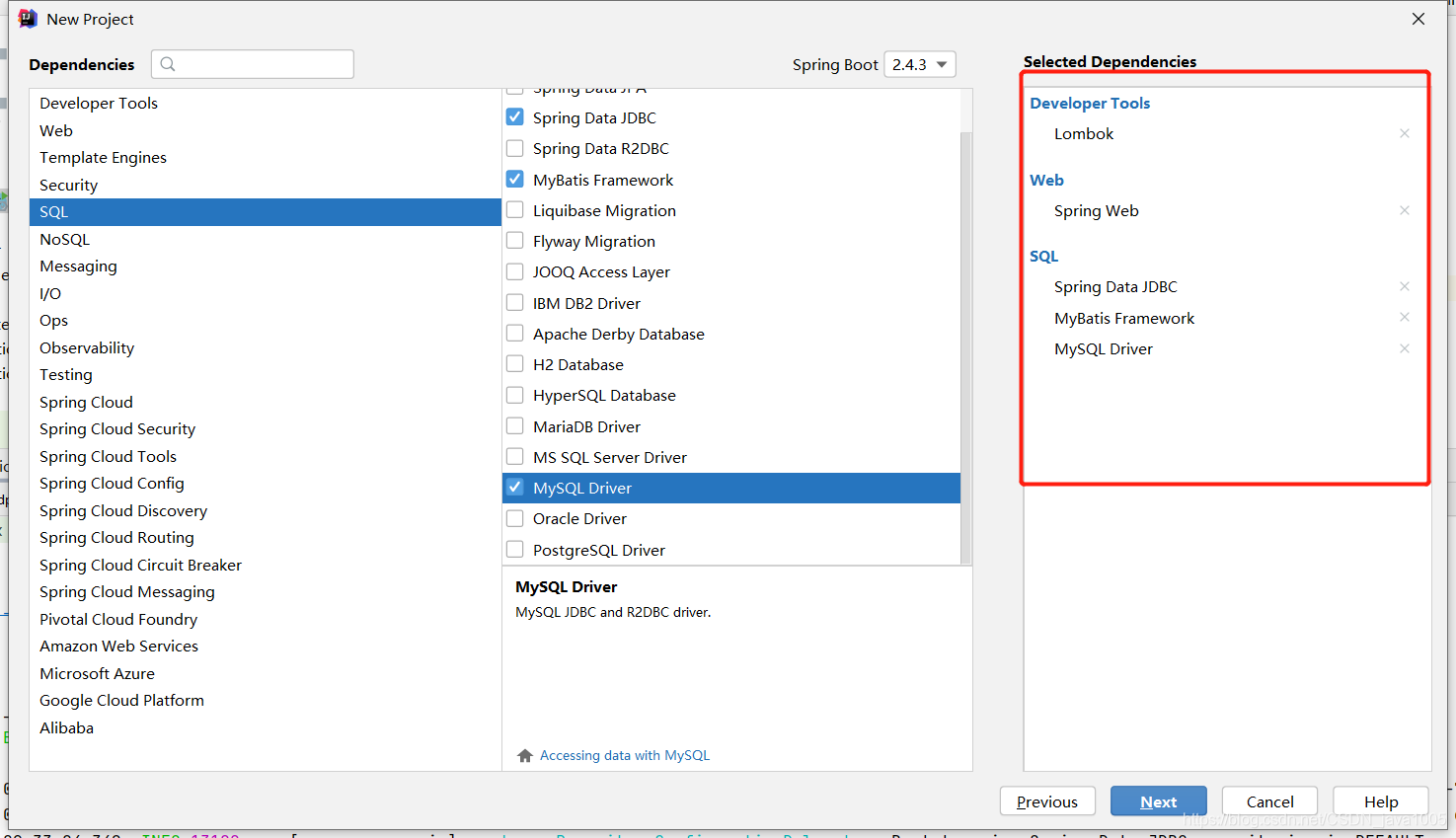
Task: Click the Next button
Action: click(1159, 801)
